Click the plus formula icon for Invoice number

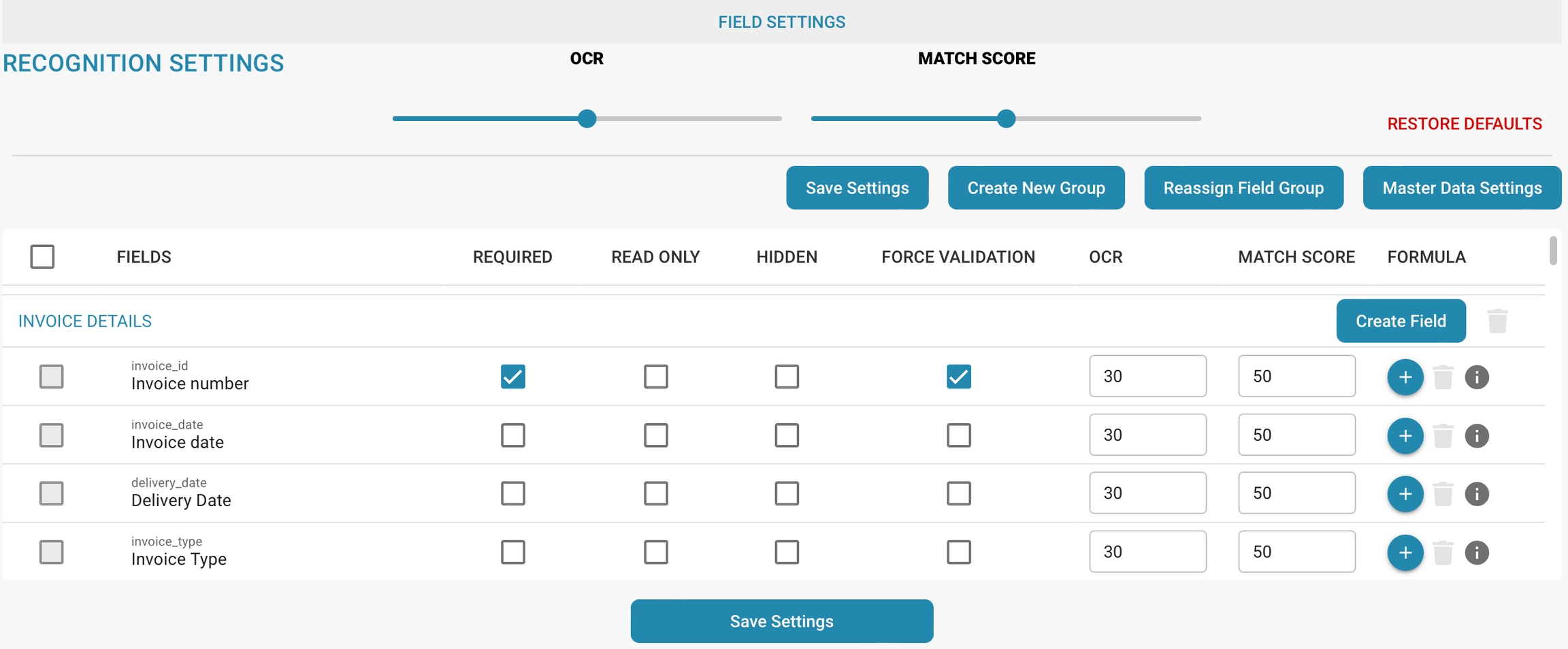(x=1405, y=377)
